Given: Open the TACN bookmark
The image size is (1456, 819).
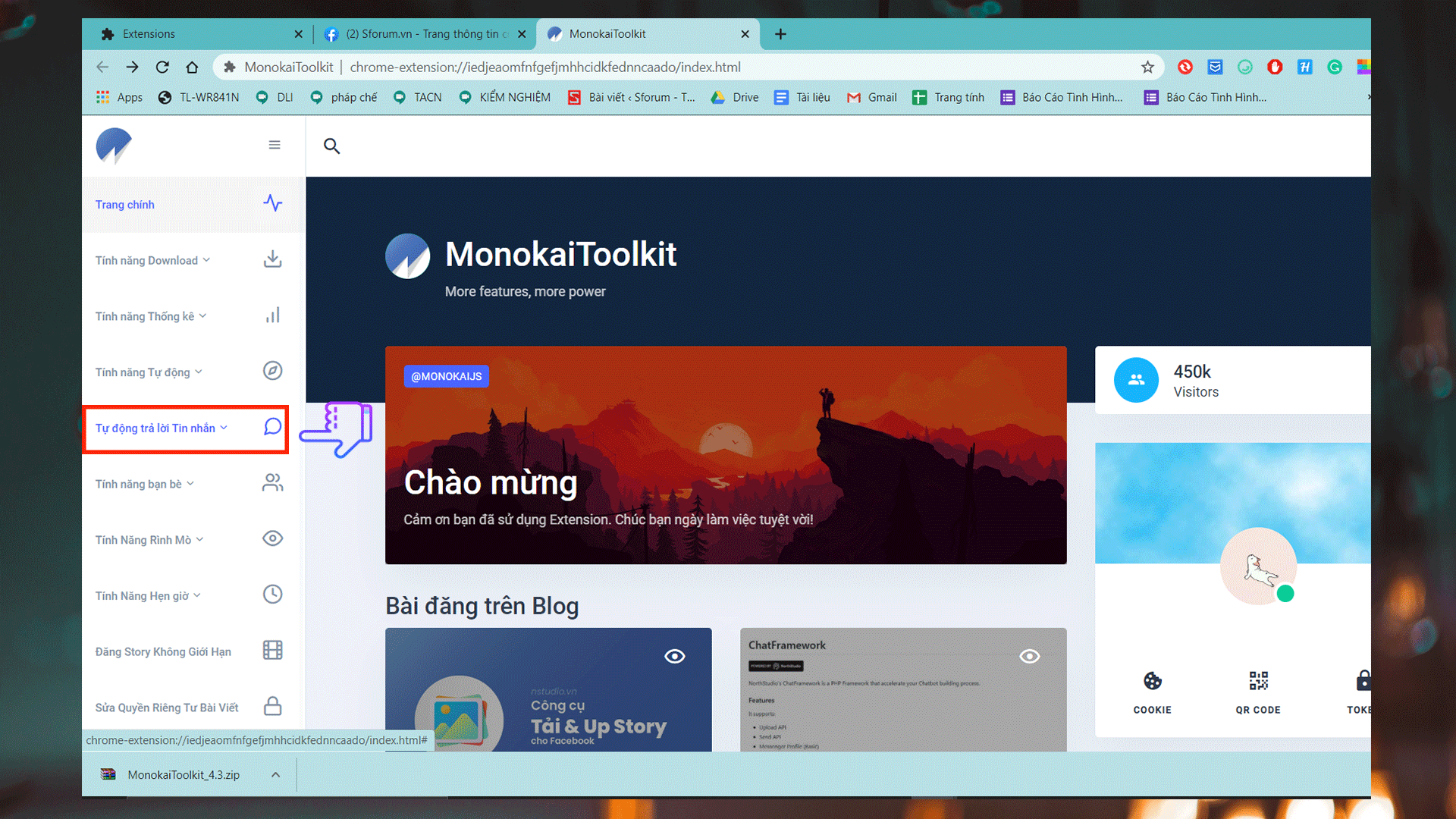Looking at the screenshot, I should [x=417, y=98].
